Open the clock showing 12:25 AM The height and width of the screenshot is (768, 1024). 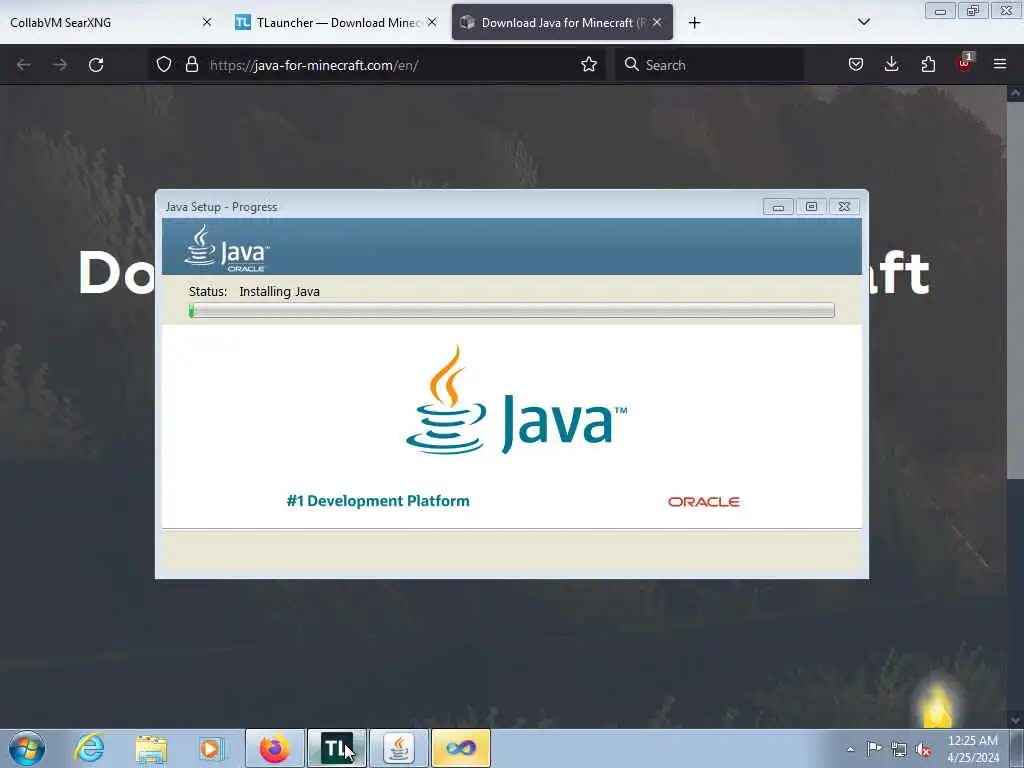973,748
